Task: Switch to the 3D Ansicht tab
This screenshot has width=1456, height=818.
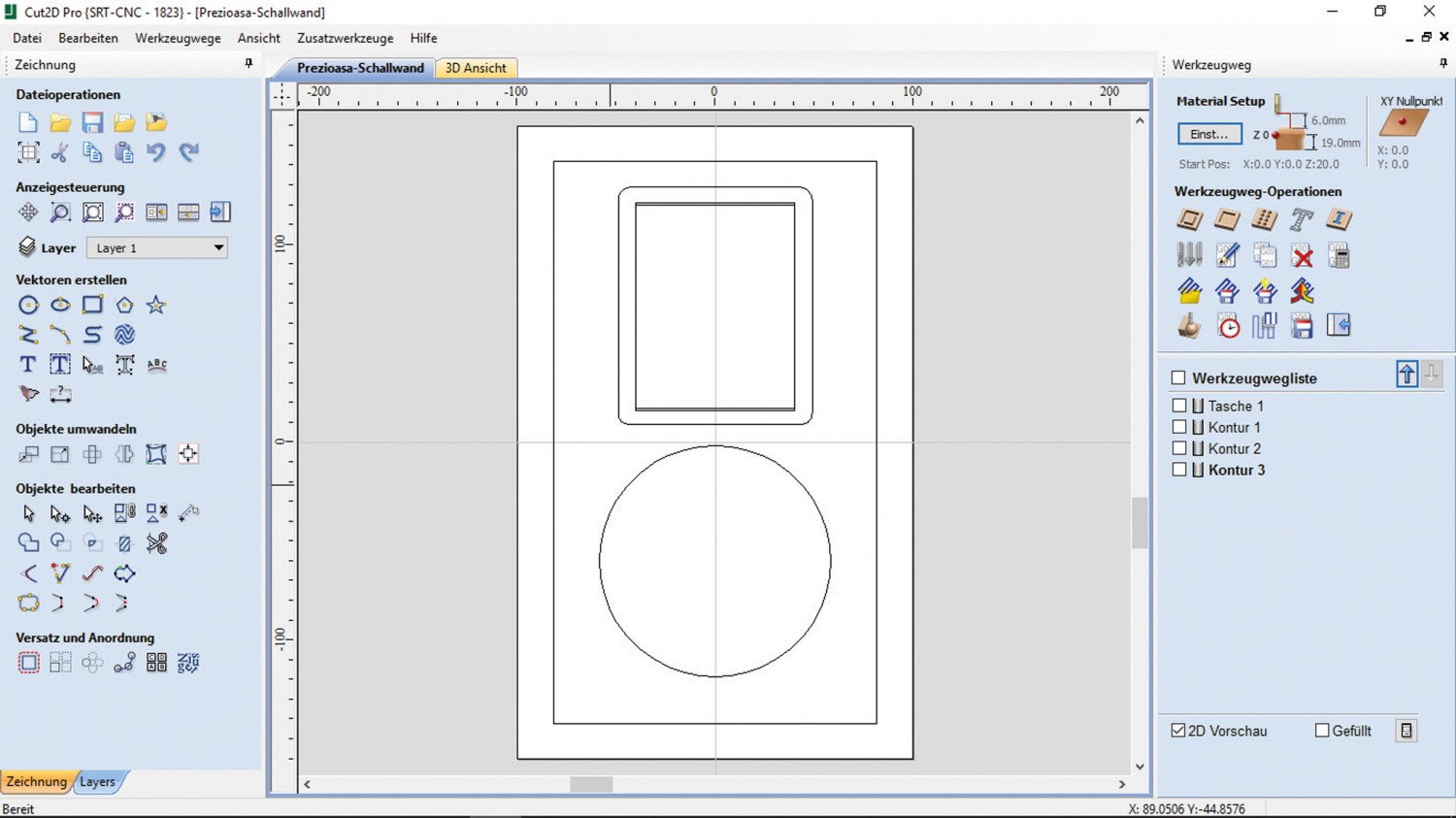Action: point(476,68)
